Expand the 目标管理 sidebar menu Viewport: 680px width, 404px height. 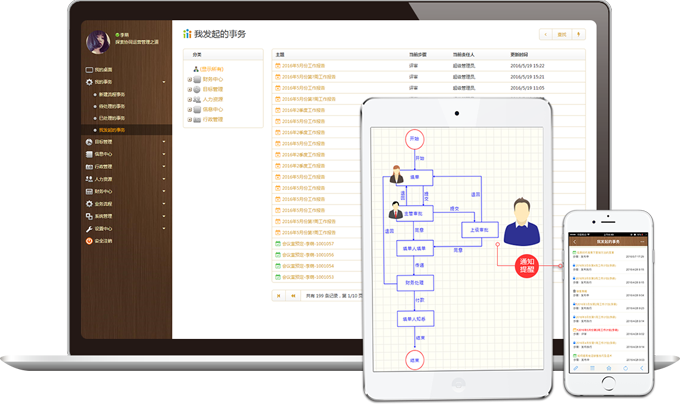tap(163, 142)
